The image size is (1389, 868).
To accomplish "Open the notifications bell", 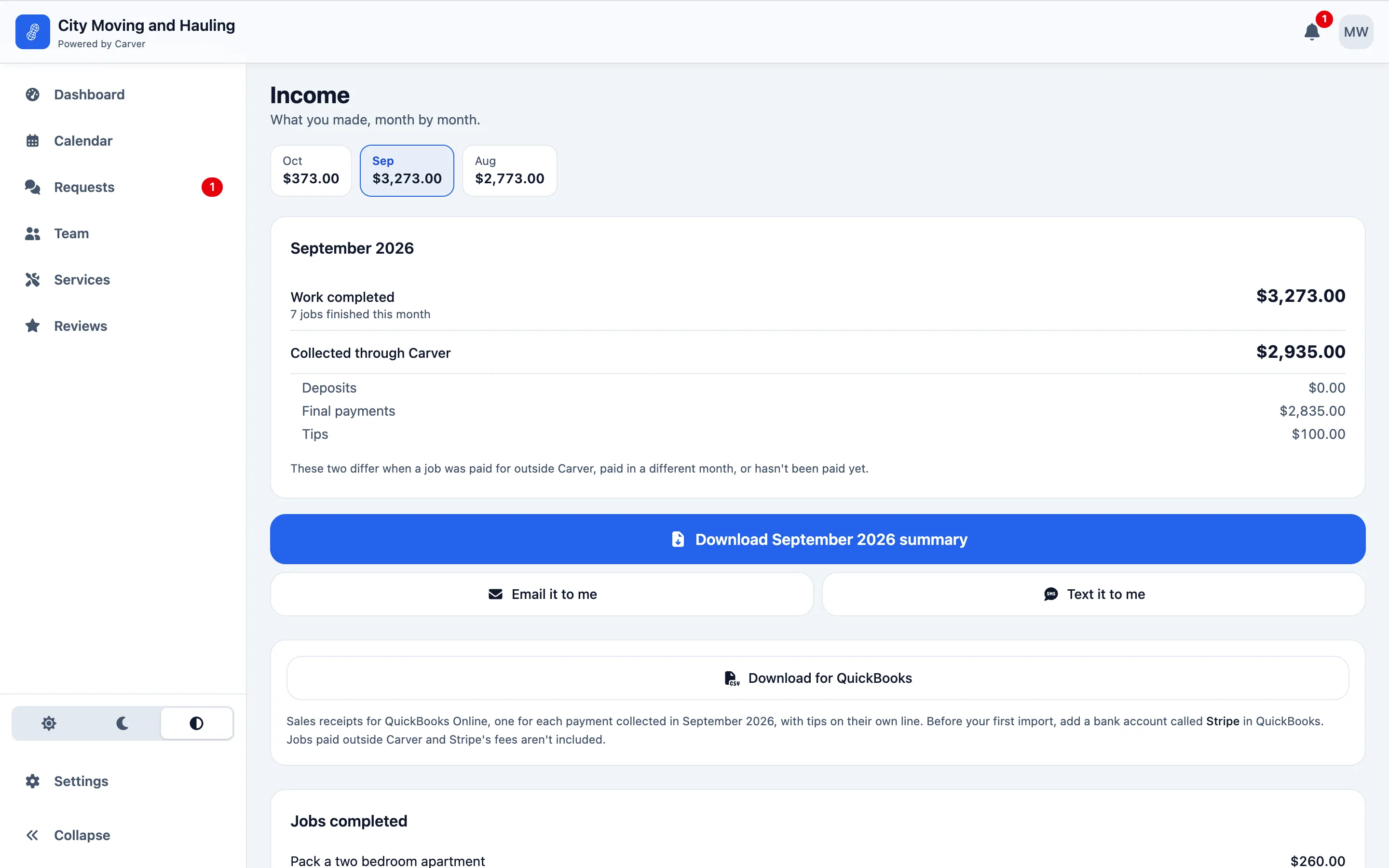I will (1311, 31).
